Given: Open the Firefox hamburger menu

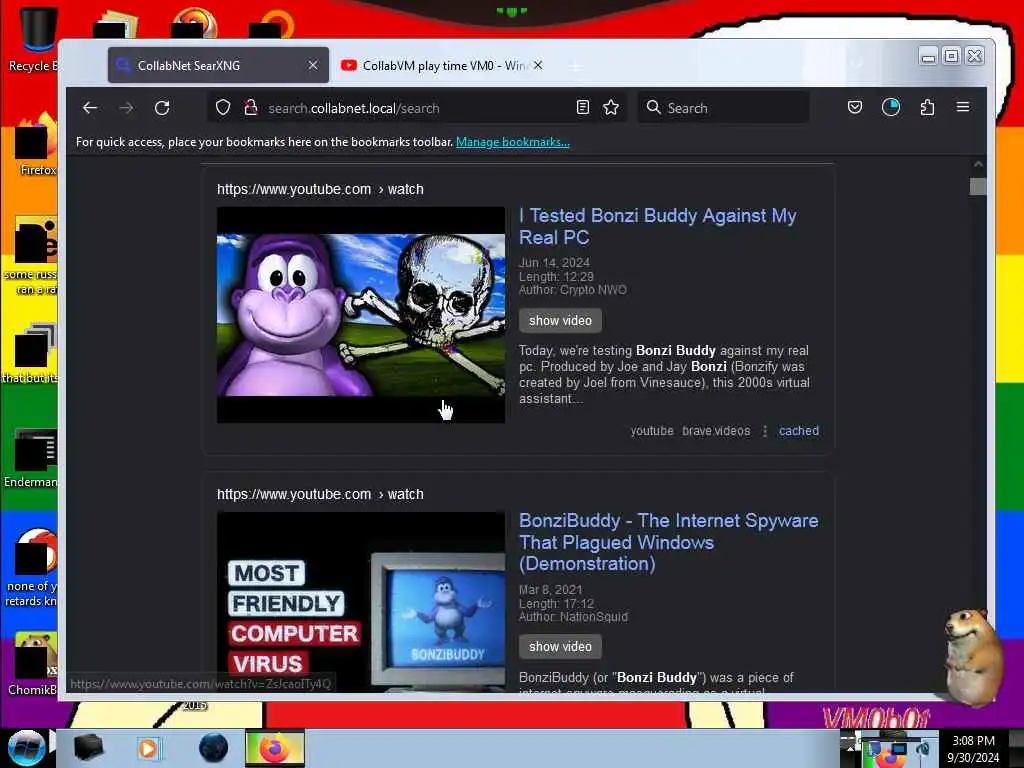Looking at the screenshot, I should (963, 107).
